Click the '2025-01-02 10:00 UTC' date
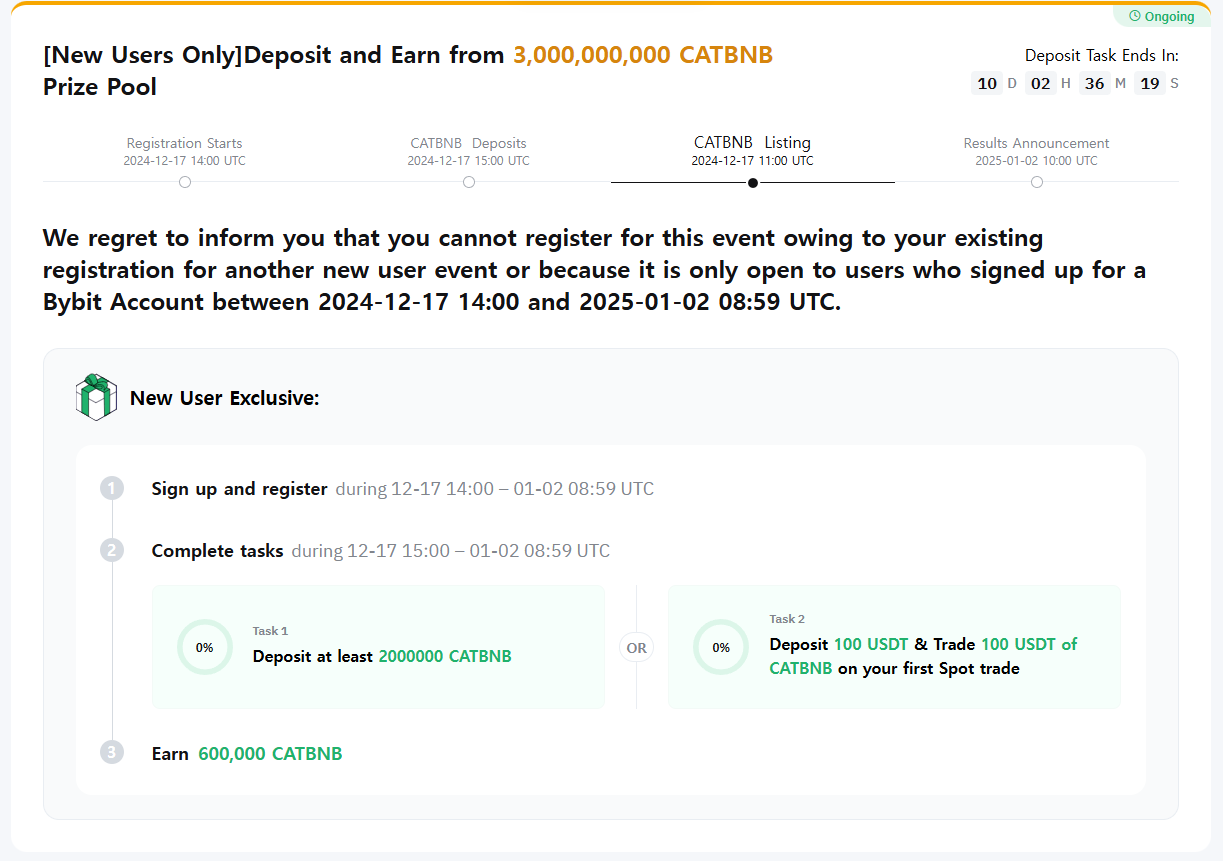 (x=1036, y=160)
